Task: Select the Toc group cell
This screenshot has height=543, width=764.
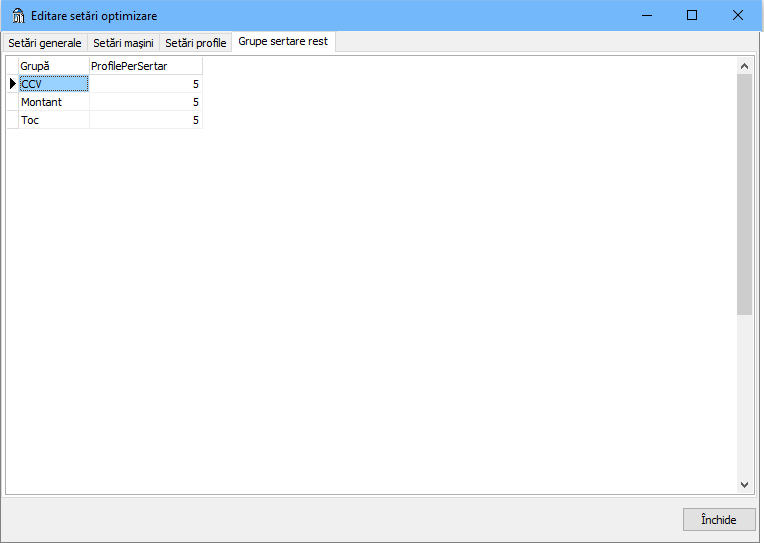Action: pyautogui.click(x=54, y=120)
